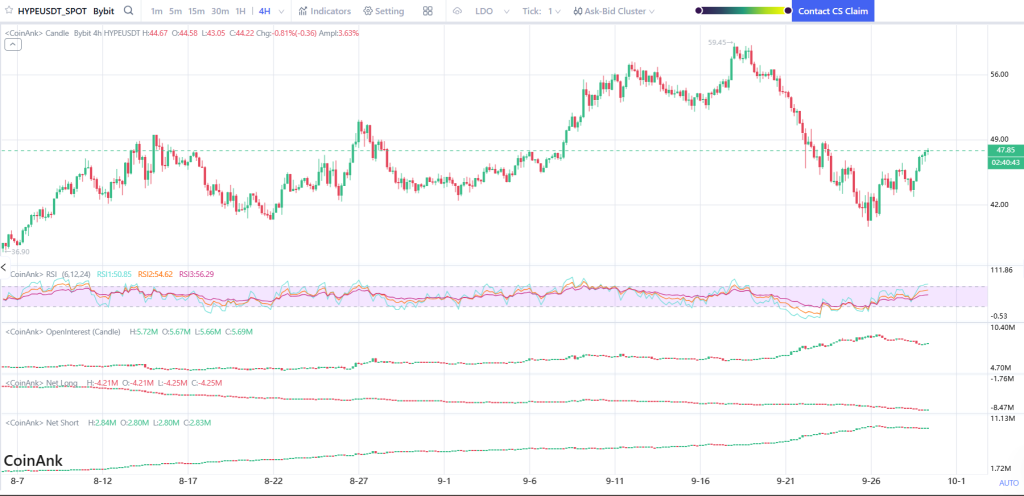
Task: Open symbol search magnifier icon
Action: click(x=129, y=11)
